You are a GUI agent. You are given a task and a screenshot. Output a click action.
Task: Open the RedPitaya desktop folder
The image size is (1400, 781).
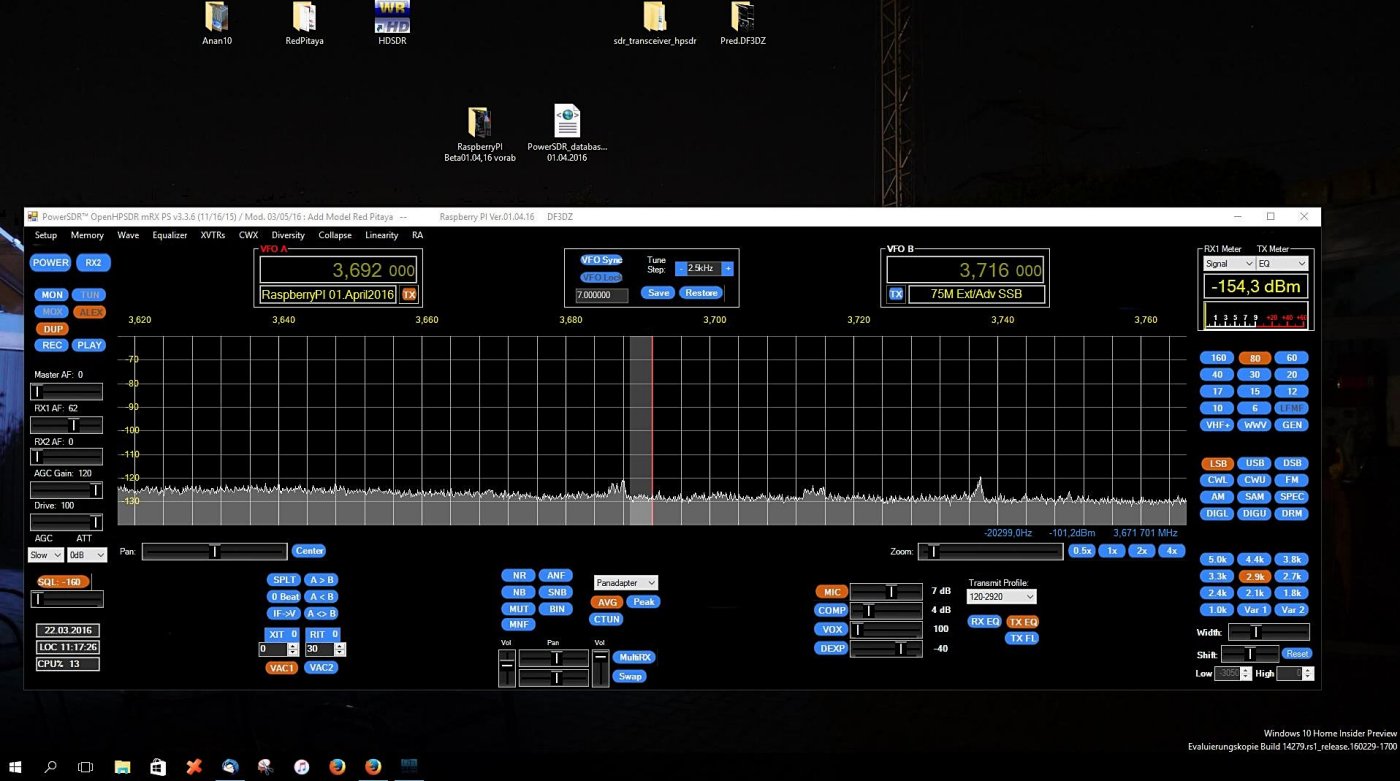[304, 24]
